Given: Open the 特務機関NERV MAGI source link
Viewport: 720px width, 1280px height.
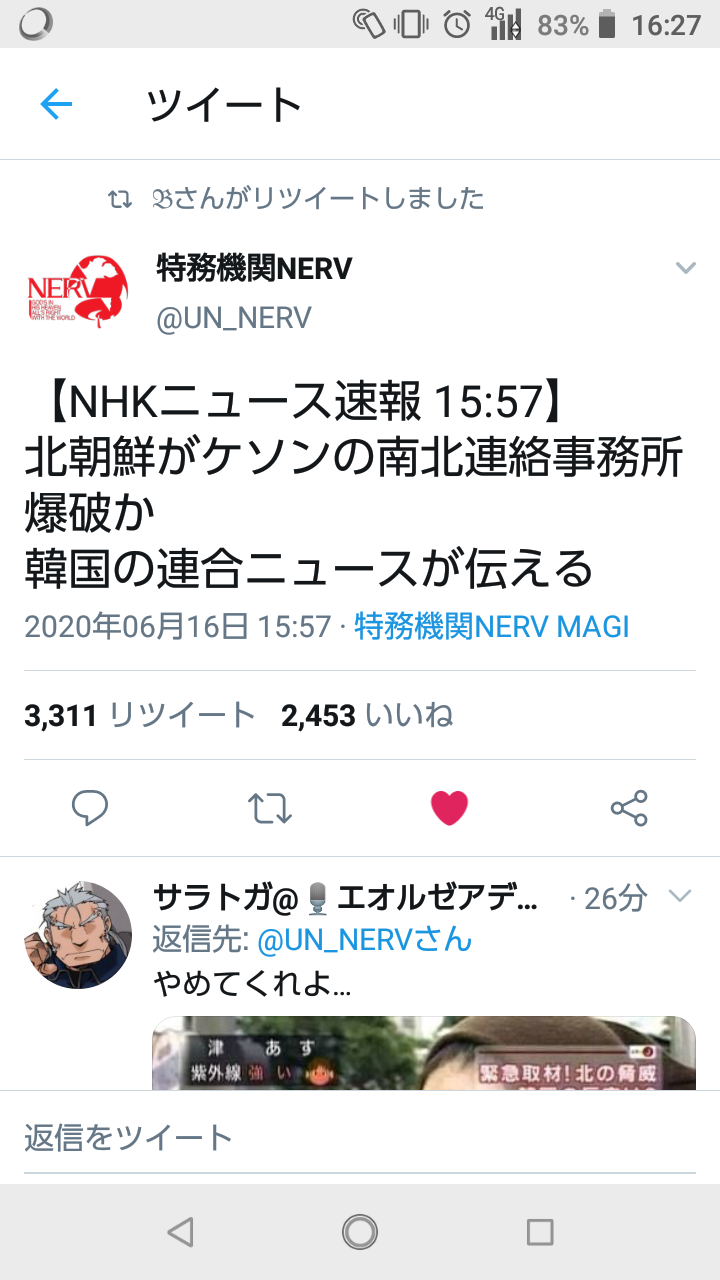Looking at the screenshot, I should pos(492,627).
